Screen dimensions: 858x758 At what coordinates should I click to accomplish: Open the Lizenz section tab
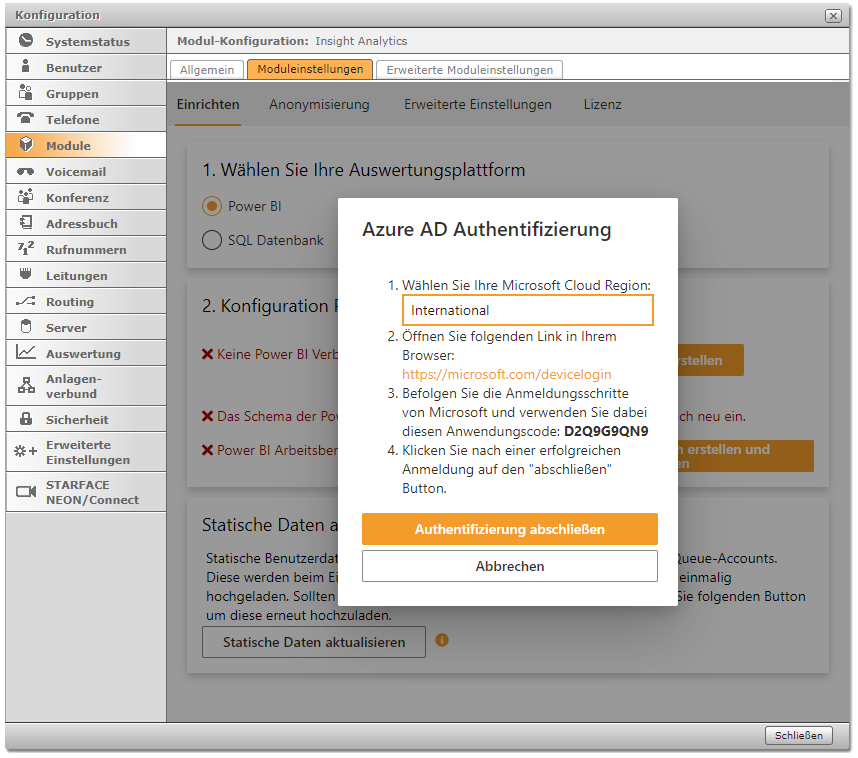(602, 104)
